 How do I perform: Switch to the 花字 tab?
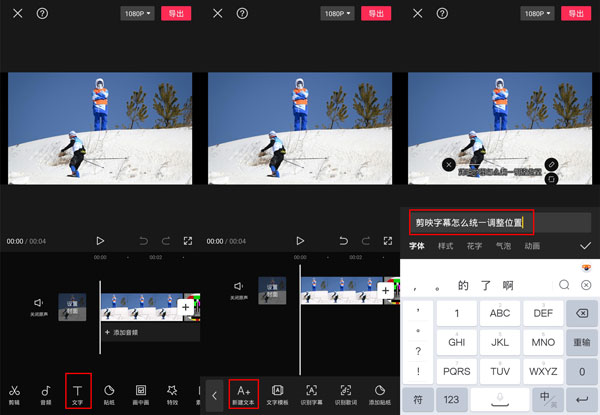coord(474,245)
